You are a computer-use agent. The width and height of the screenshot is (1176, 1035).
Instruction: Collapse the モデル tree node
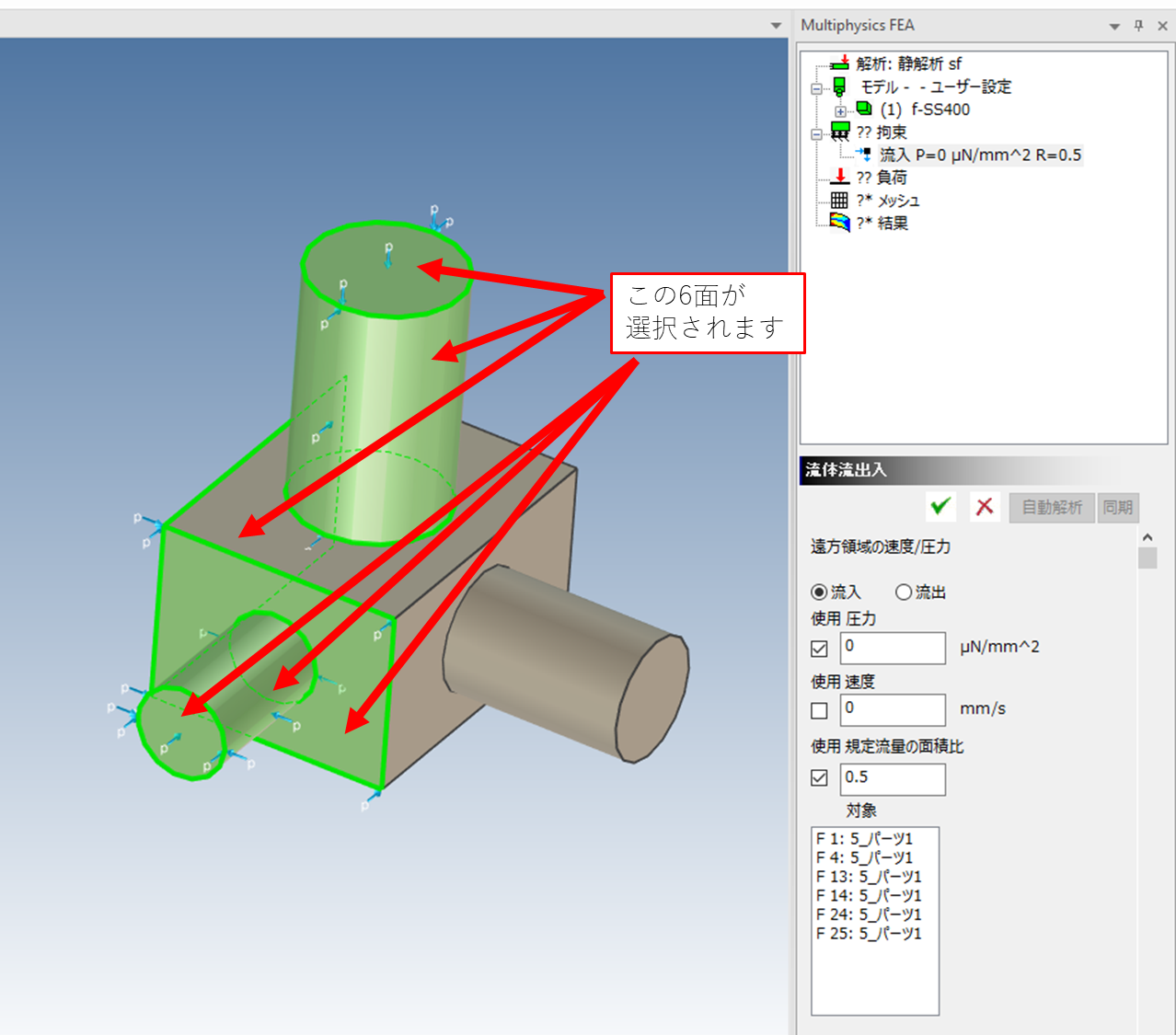816,89
